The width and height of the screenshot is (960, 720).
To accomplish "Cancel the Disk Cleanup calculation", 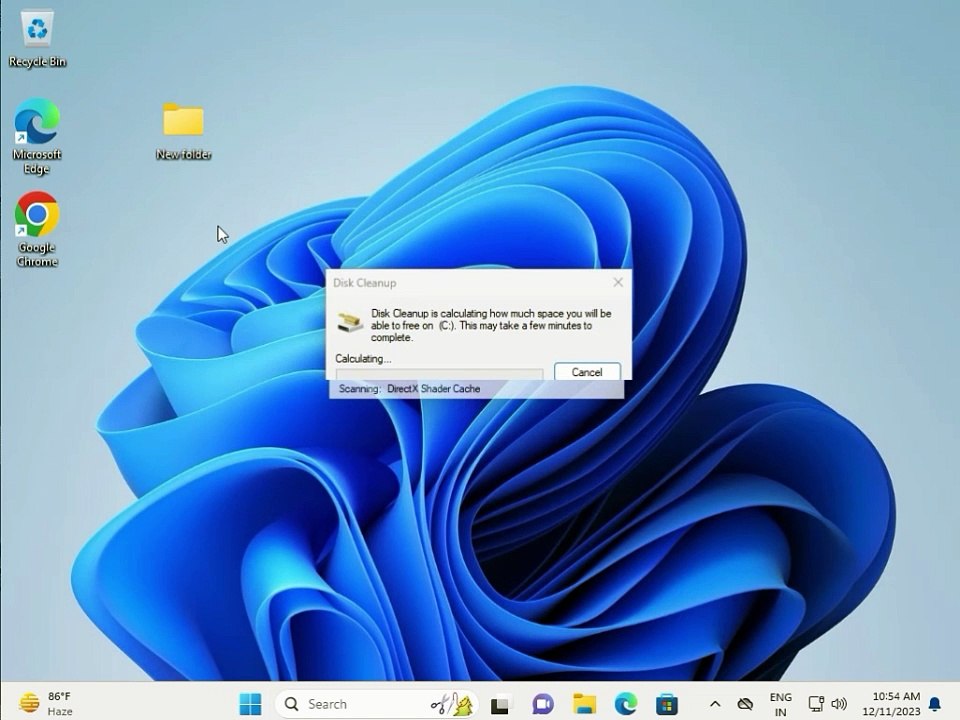I will (587, 372).
